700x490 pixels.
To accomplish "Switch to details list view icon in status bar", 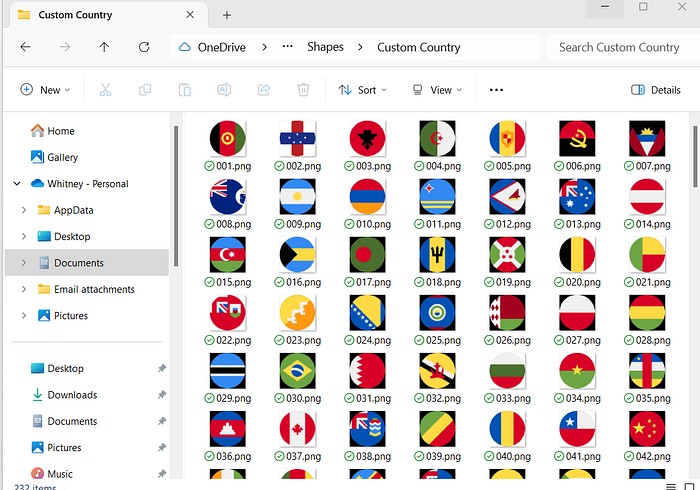I will point(671,486).
